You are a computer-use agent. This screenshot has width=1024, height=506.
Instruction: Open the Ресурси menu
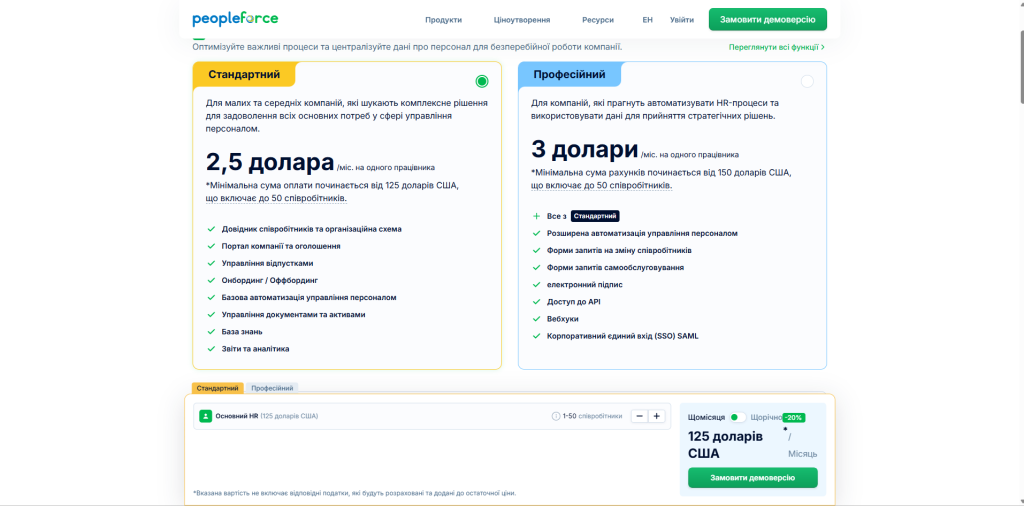point(597,20)
